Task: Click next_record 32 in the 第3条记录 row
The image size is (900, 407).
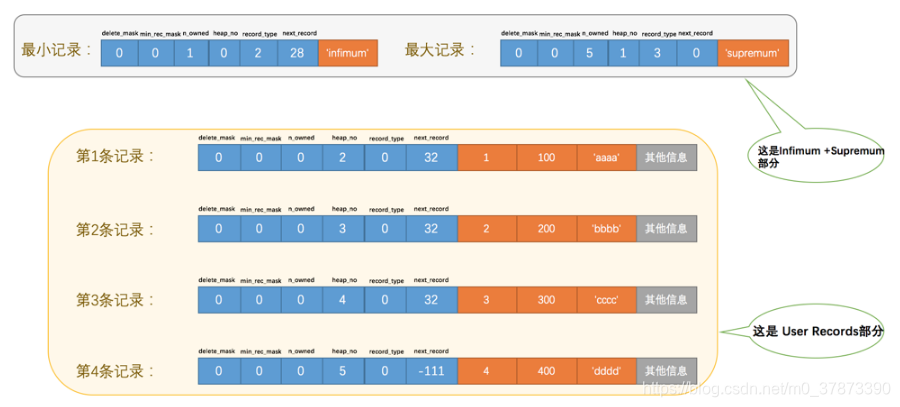Action: coord(432,300)
